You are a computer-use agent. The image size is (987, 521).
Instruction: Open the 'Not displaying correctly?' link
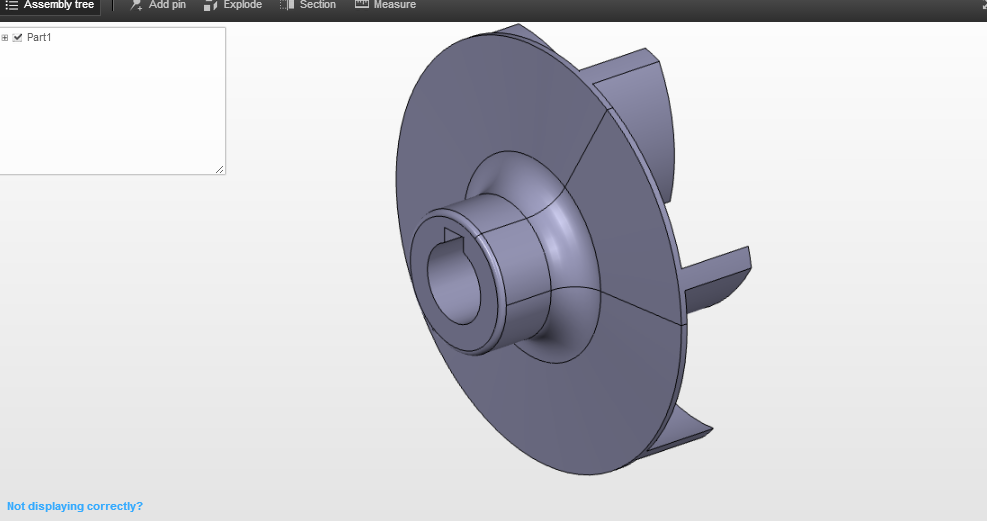[x=75, y=506]
